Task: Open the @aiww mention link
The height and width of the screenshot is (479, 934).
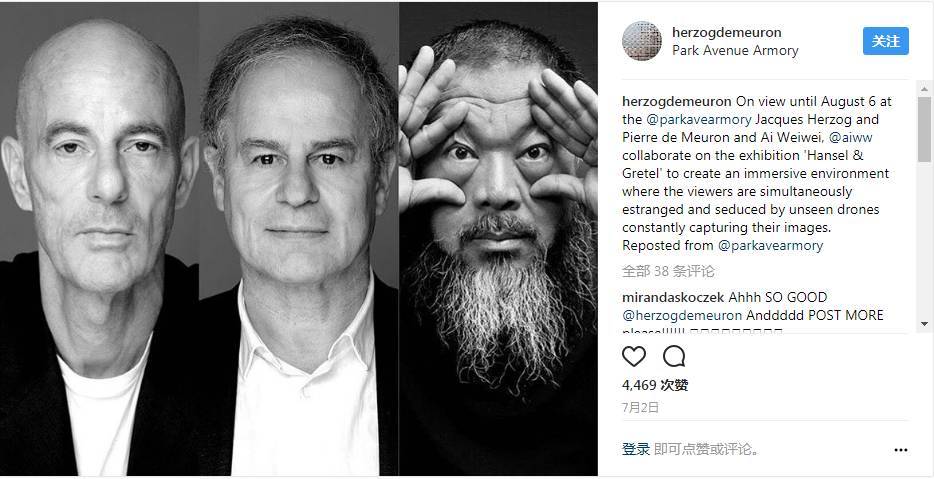Action: [851, 137]
